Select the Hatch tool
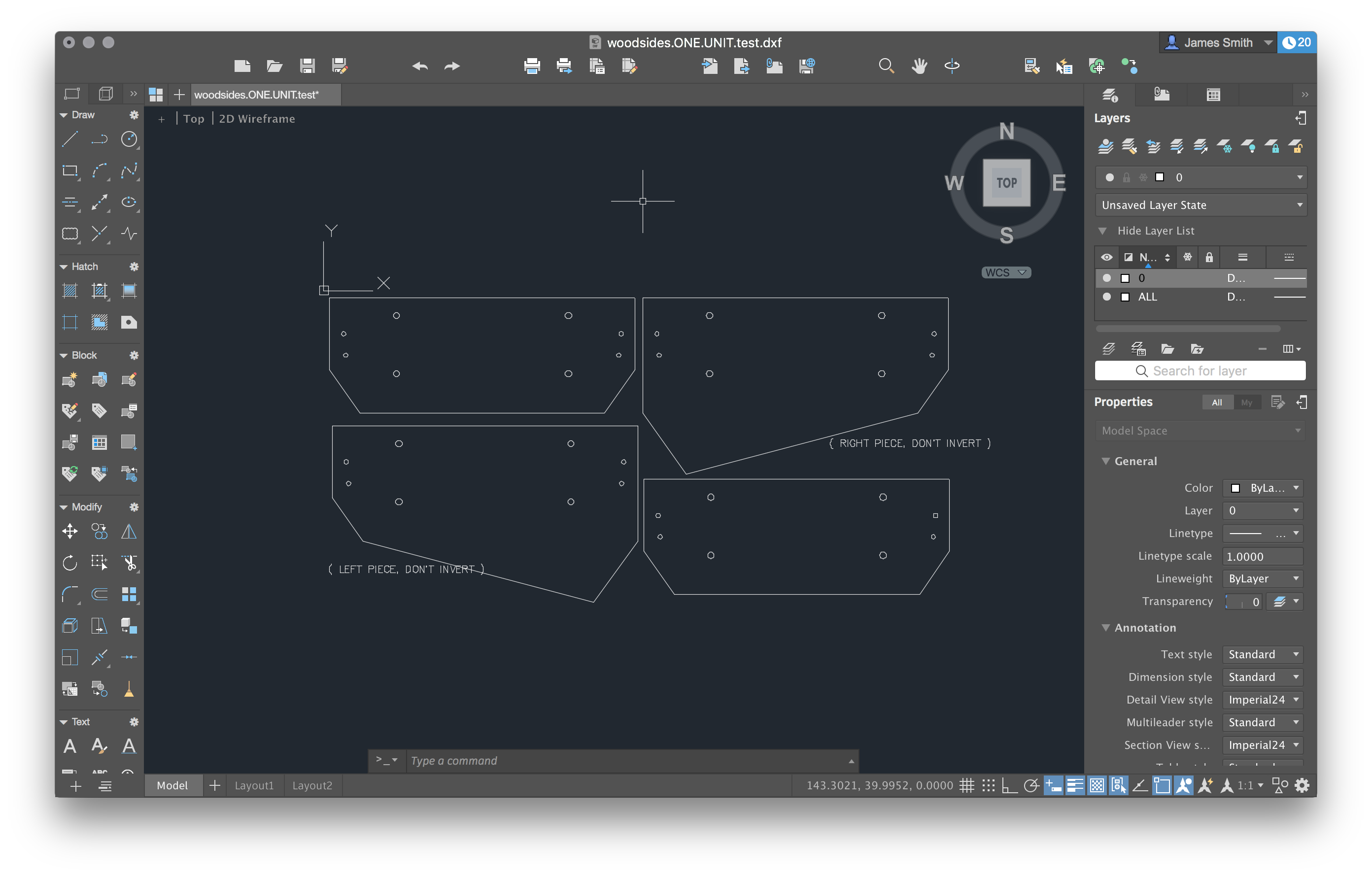 70,291
